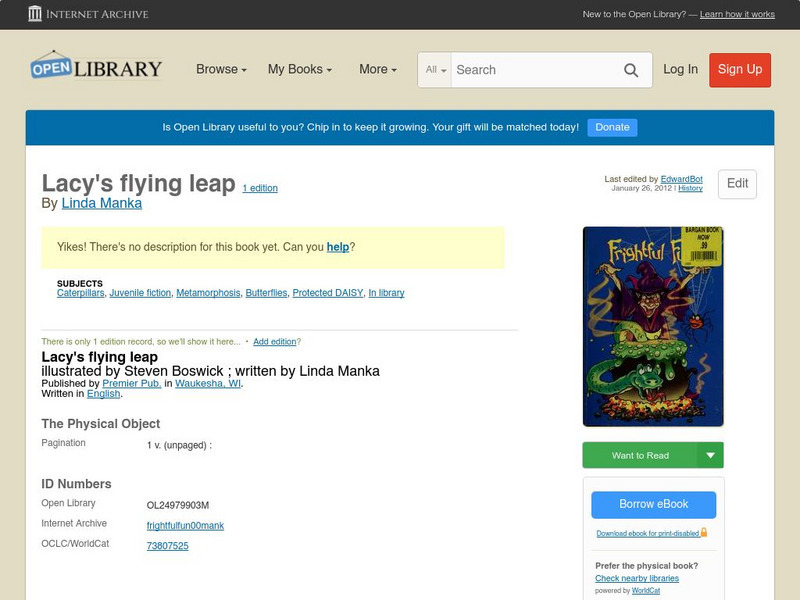This screenshot has height=600, width=800.
Task: Click the search magnifying glass icon
Action: [631, 70]
